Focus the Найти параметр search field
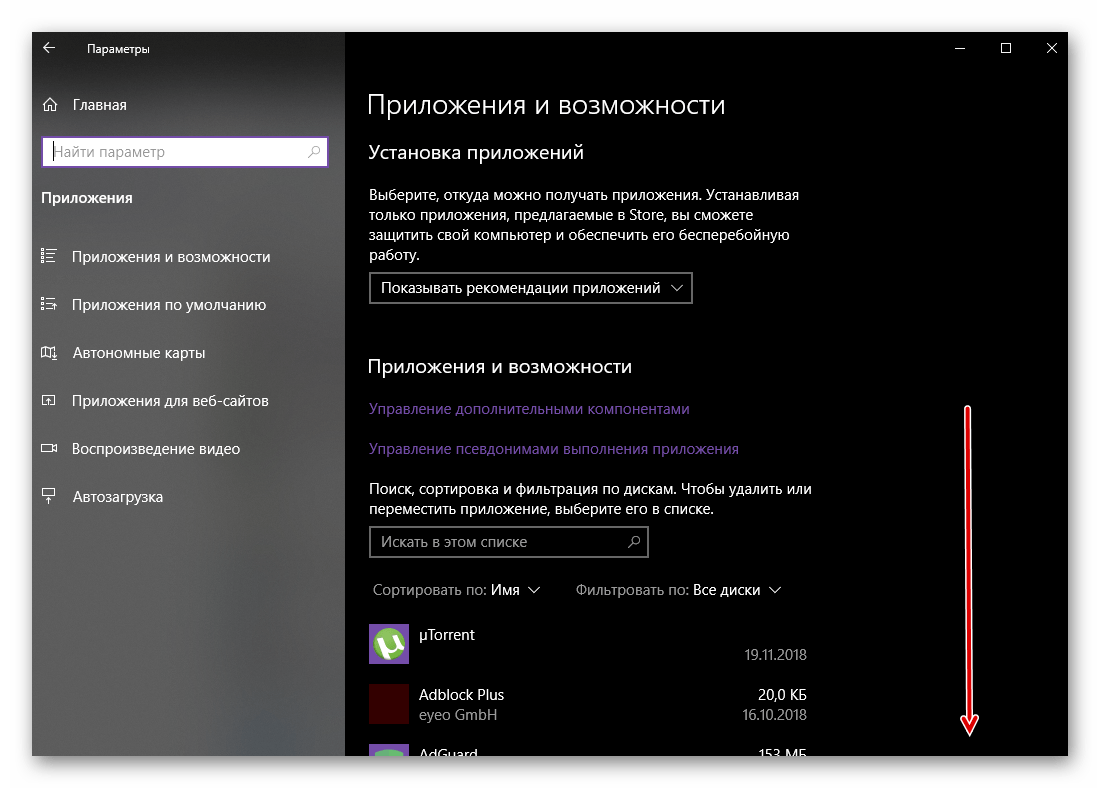Viewport: 1100px width, 788px height. click(x=175, y=152)
